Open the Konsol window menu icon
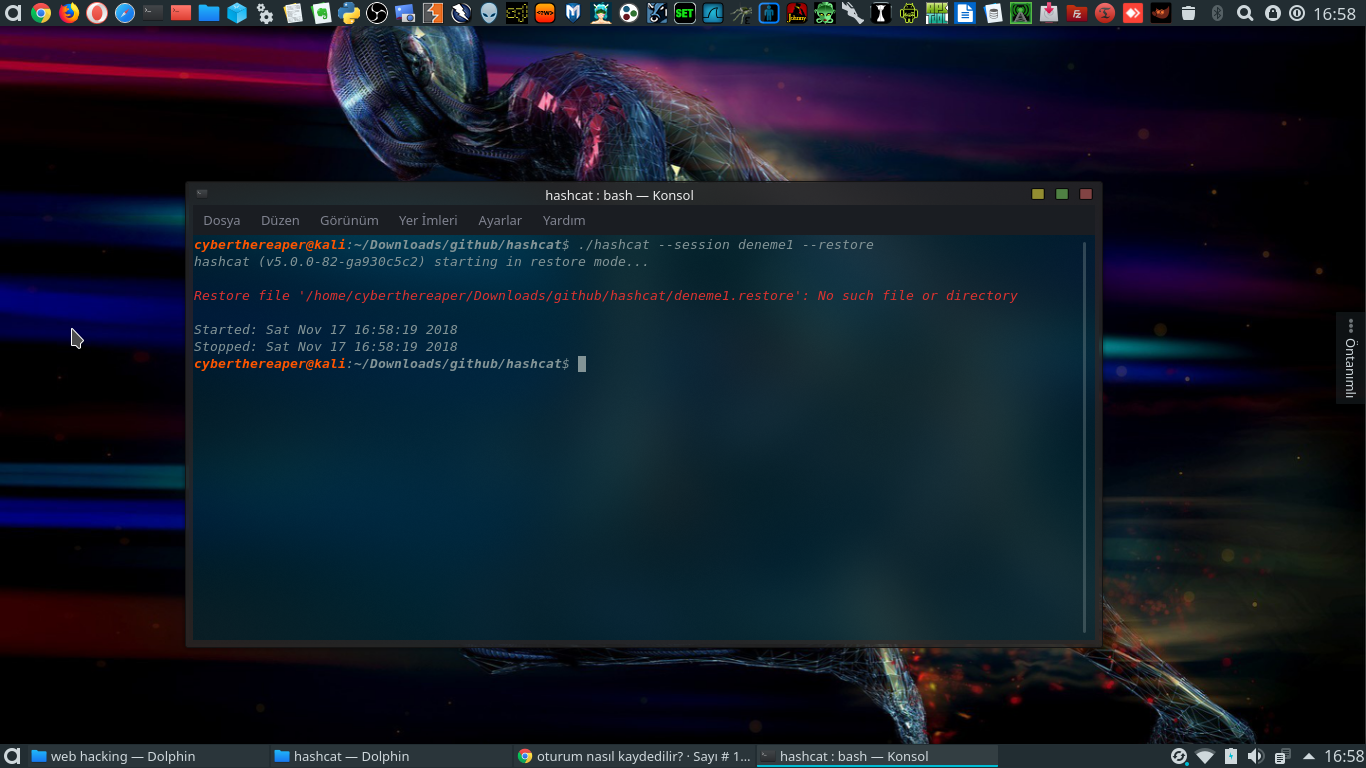Viewport: 1366px width, 768px height. [x=202, y=195]
